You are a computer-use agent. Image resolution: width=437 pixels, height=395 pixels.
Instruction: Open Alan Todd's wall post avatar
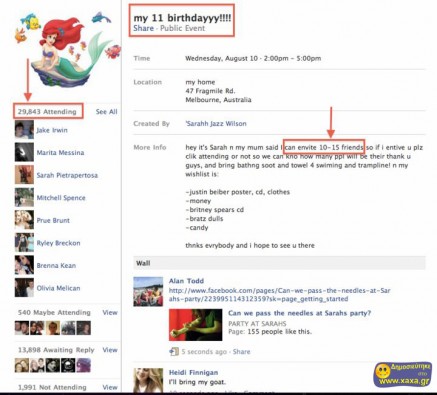coord(148,292)
